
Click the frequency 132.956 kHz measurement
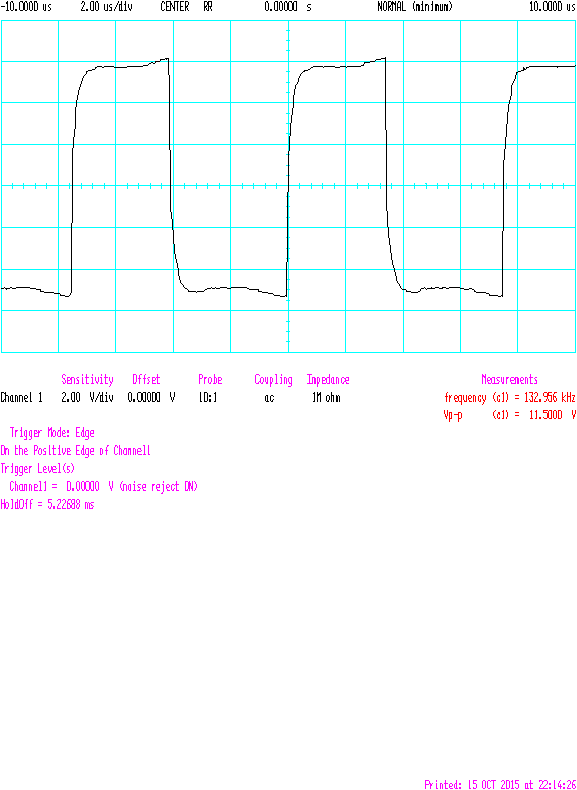point(510,398)
